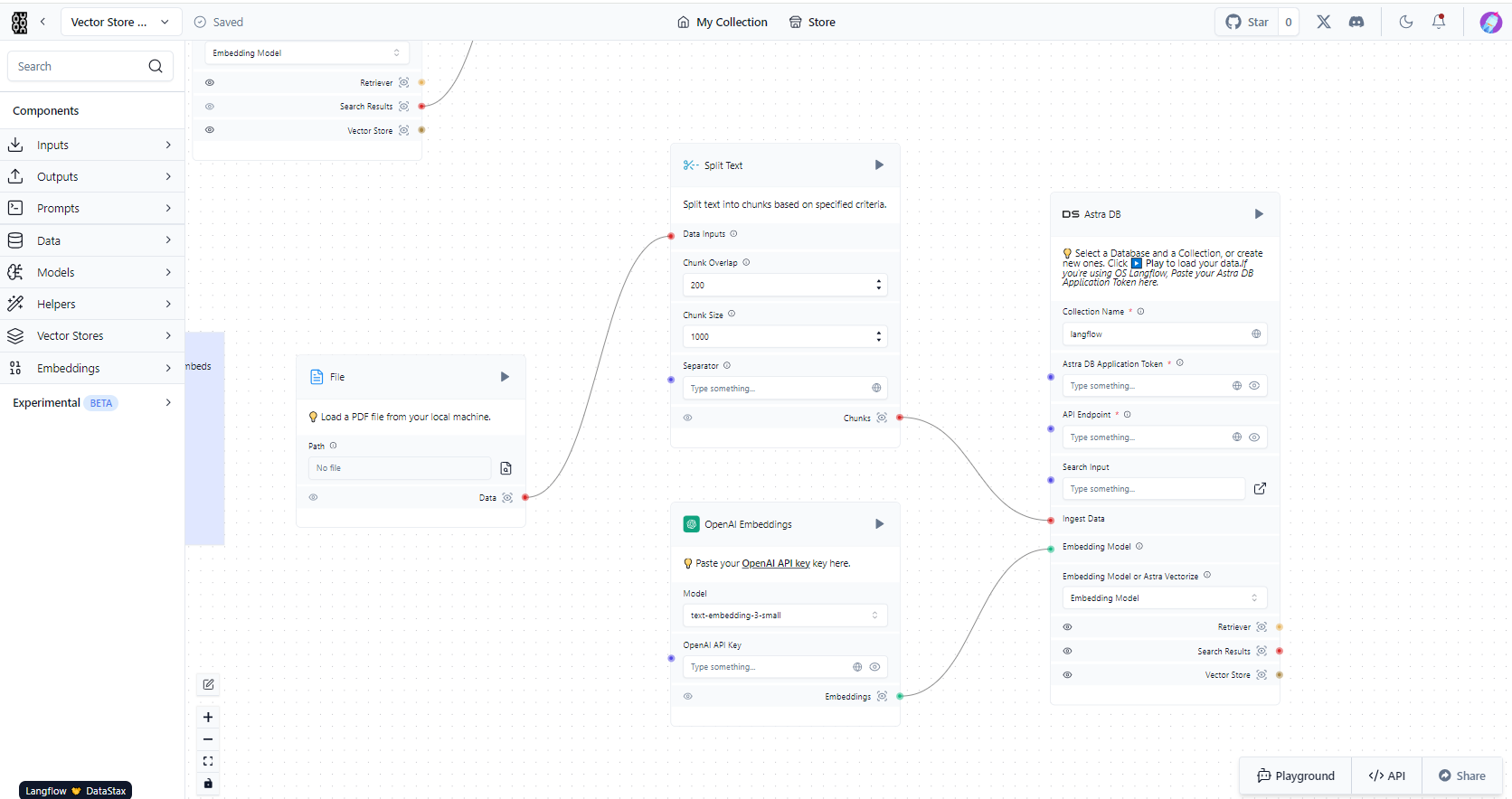Expand the Inputs components category
1512x799 pixels.
point(92,145)
